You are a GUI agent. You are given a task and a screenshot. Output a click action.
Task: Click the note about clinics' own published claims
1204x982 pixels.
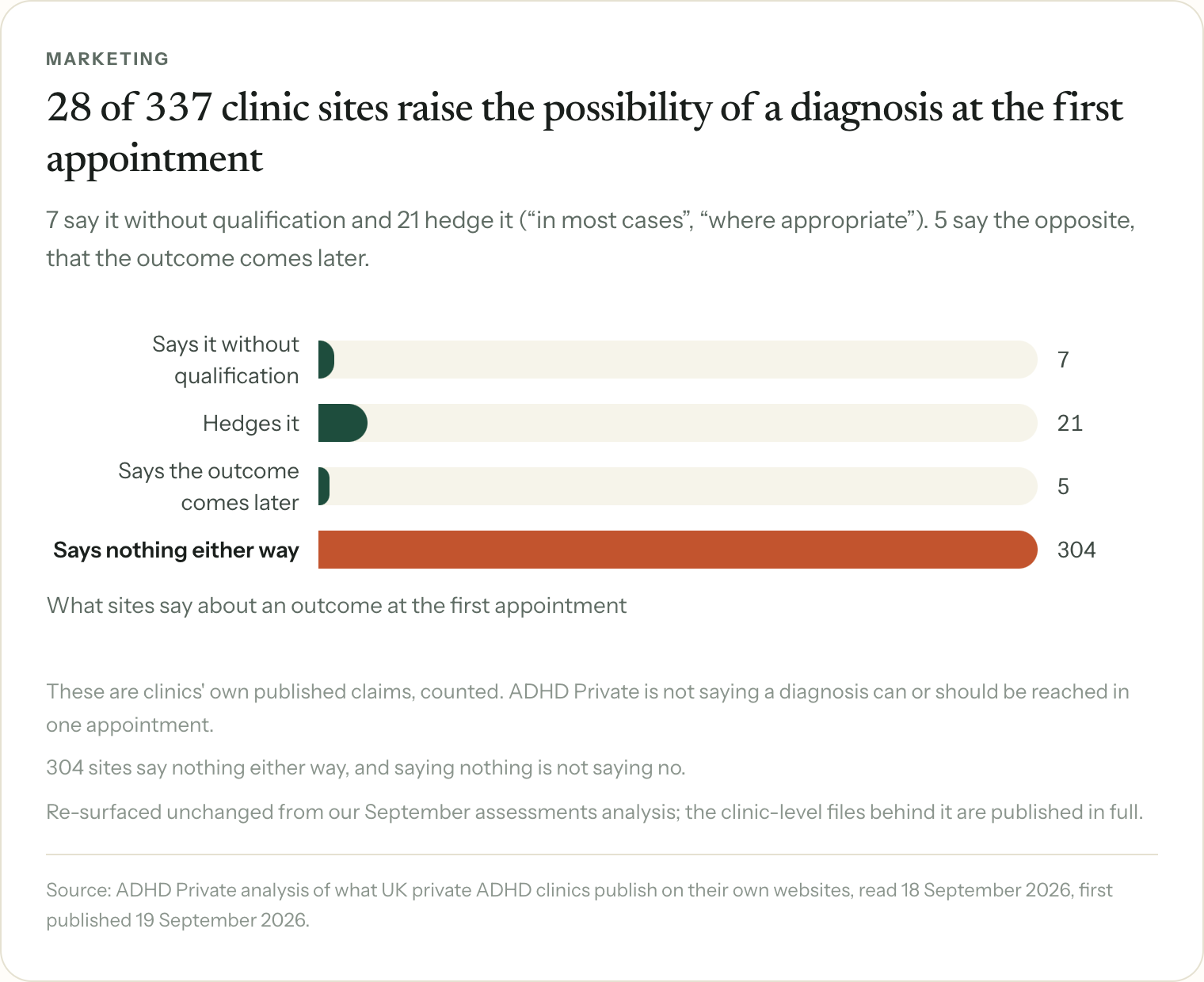pyautogui.click(x=588, y=708)
